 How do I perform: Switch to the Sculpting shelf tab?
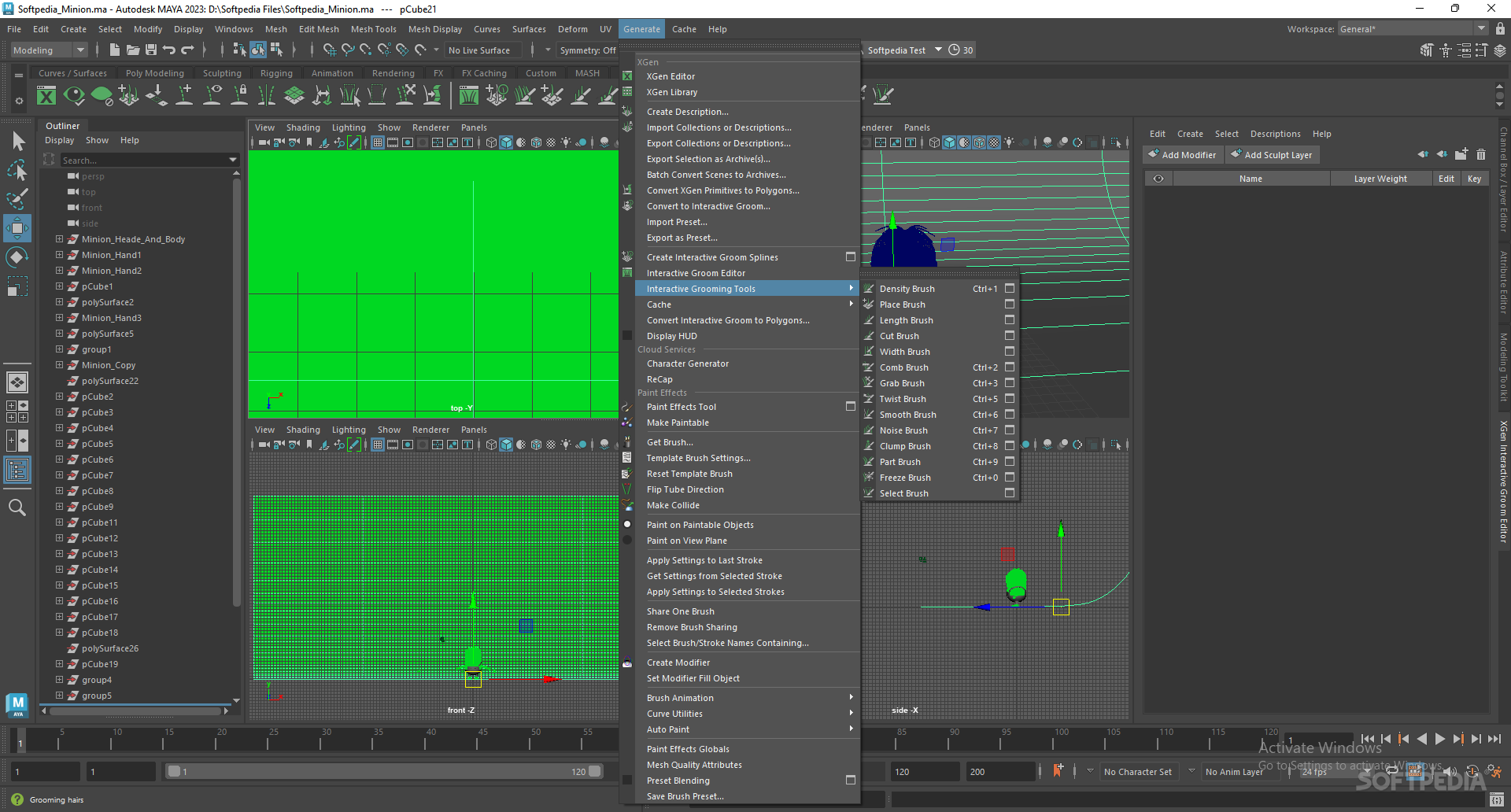pyautogui.click(x=222, y=73)
